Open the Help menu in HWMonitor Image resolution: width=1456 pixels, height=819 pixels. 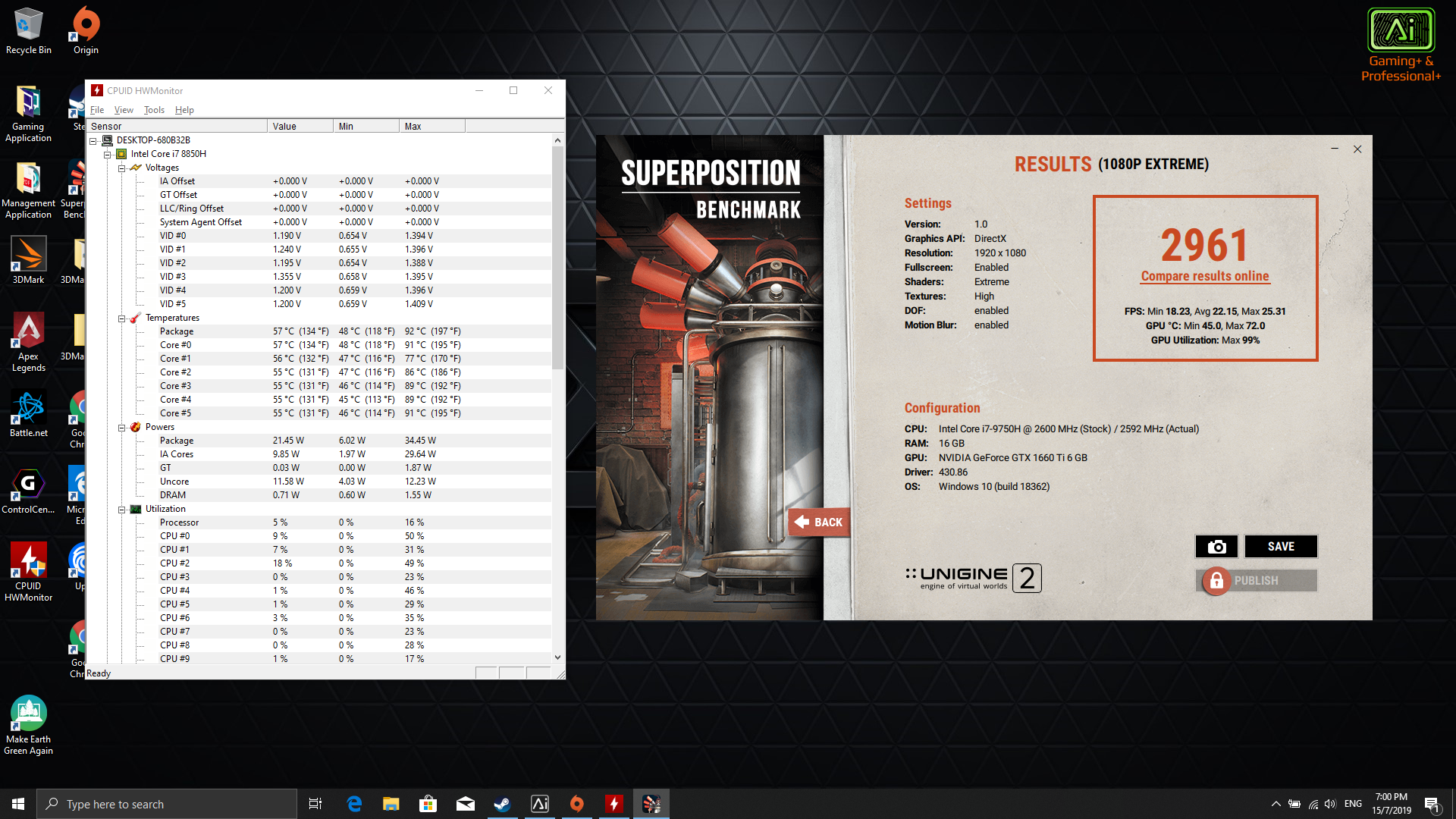[184, 110]
